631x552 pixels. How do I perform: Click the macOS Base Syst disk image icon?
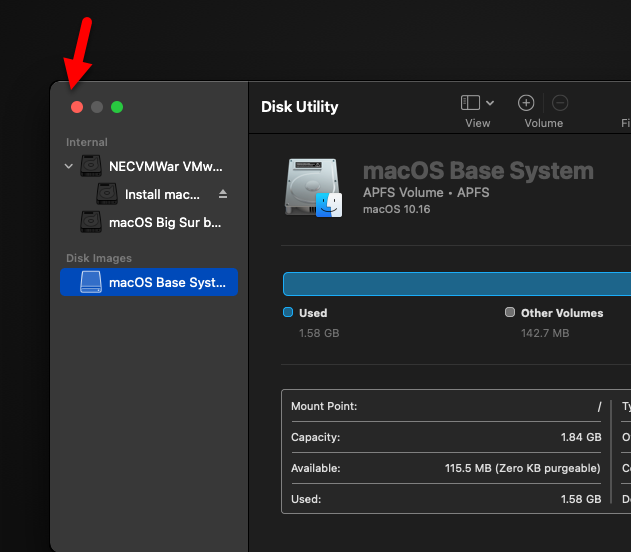click(x=91, y=282)
